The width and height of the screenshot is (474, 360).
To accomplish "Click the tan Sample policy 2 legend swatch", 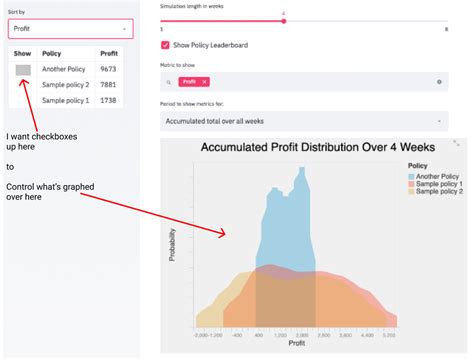I will click(411, 191).
